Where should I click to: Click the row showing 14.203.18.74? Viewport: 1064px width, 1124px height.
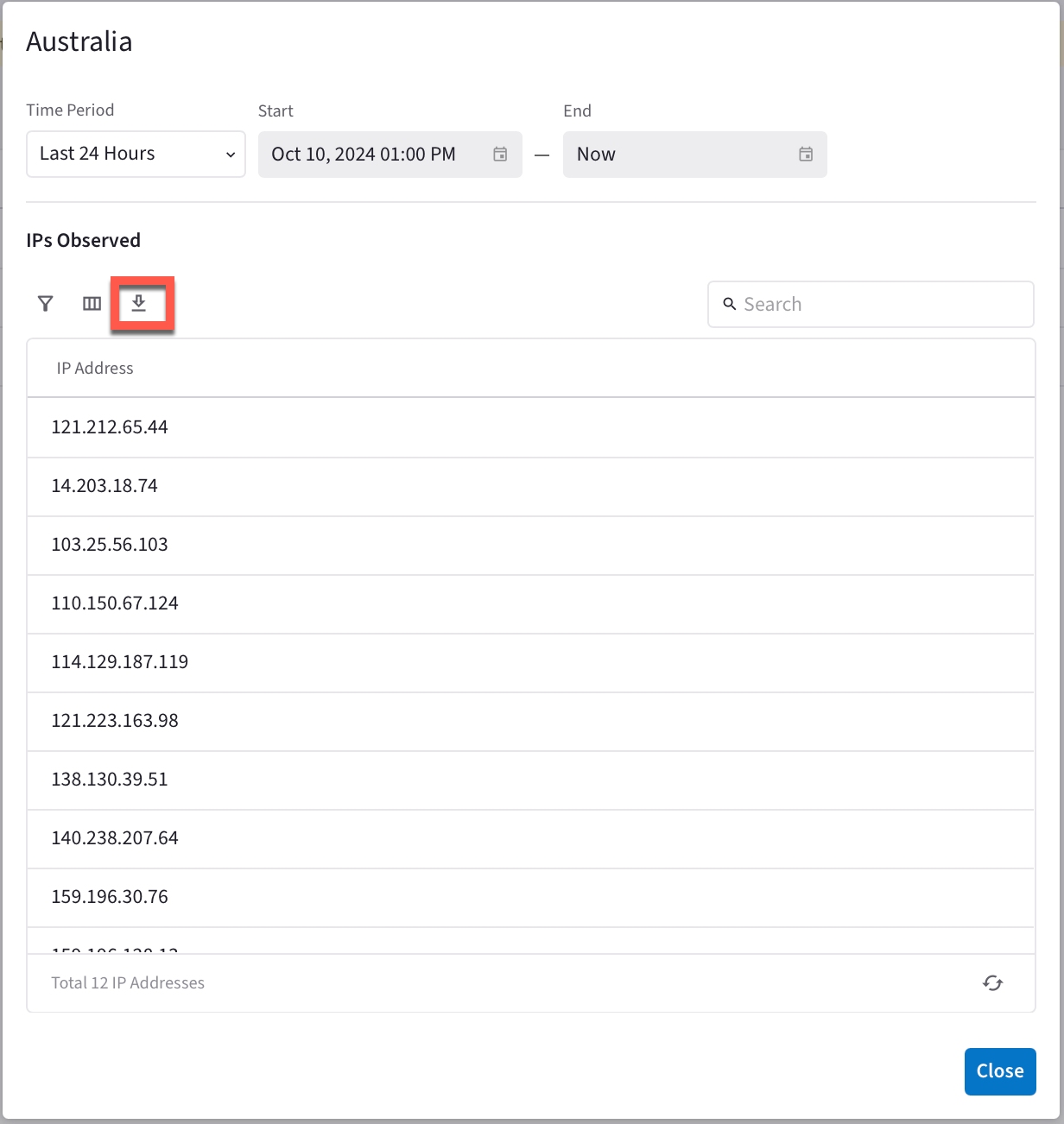pyautogui.click(x=104, y=486)
